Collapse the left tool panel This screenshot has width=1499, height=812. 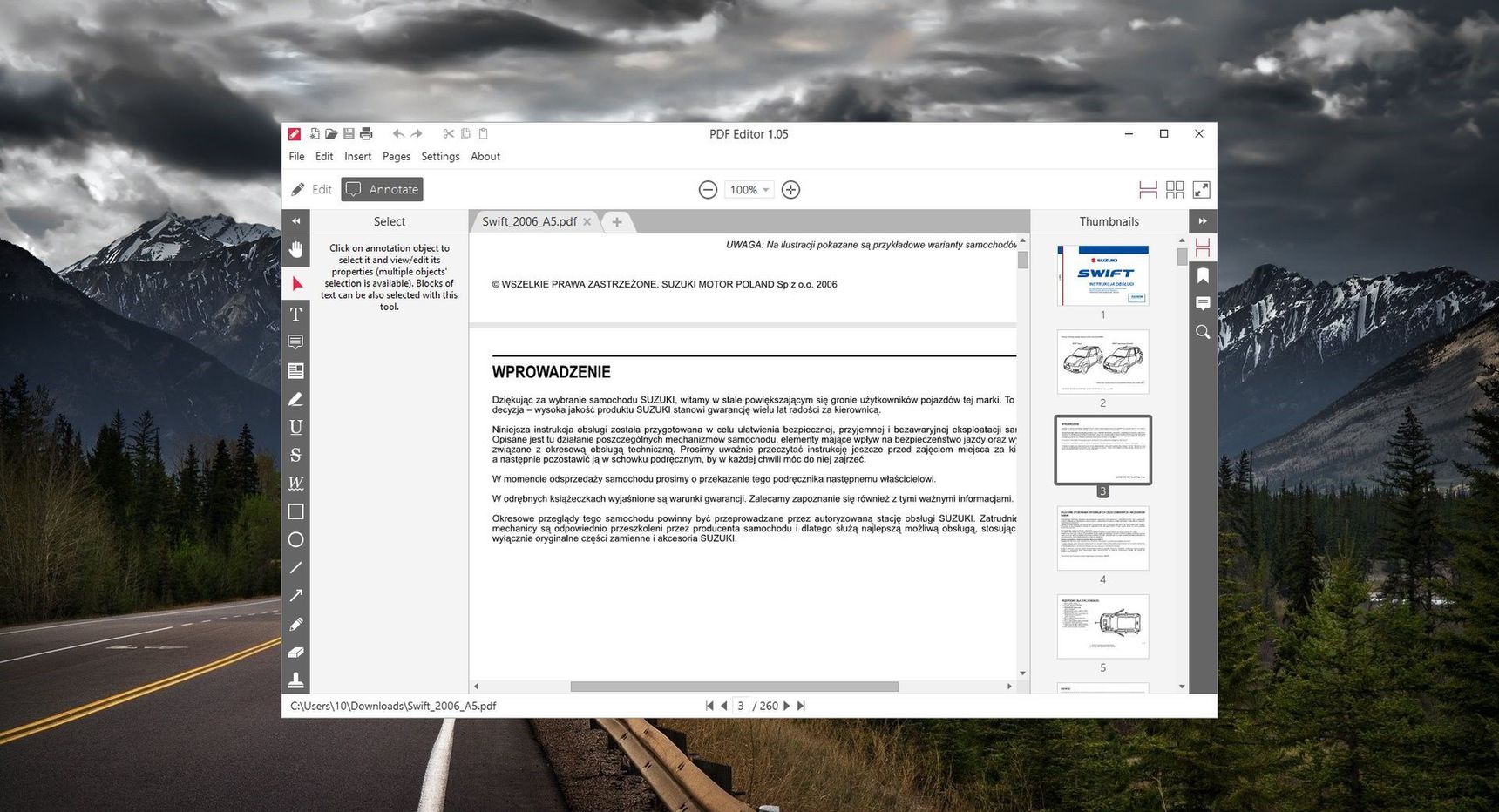[x=296, y=221]
